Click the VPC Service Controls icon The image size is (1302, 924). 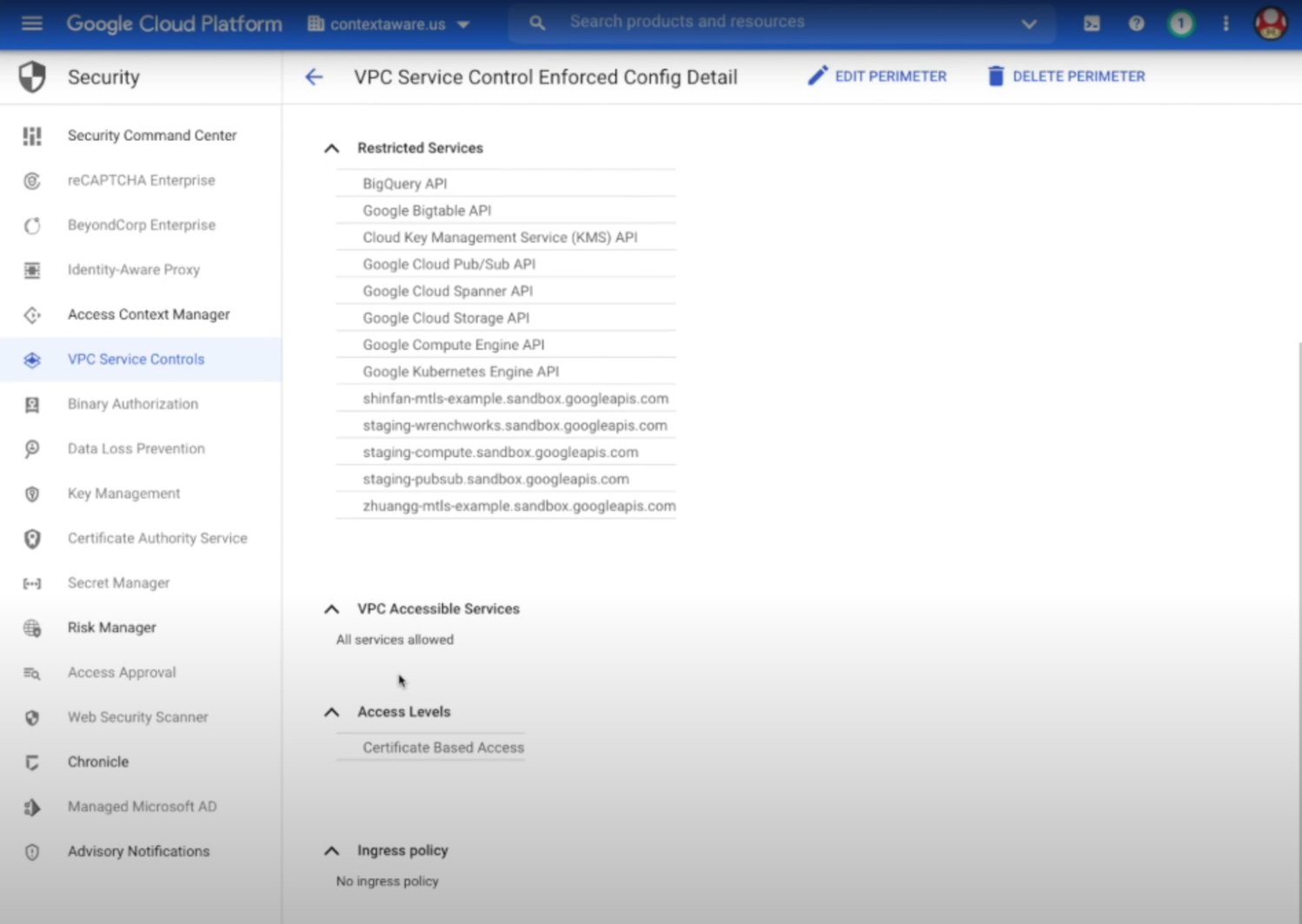(32, 360)
